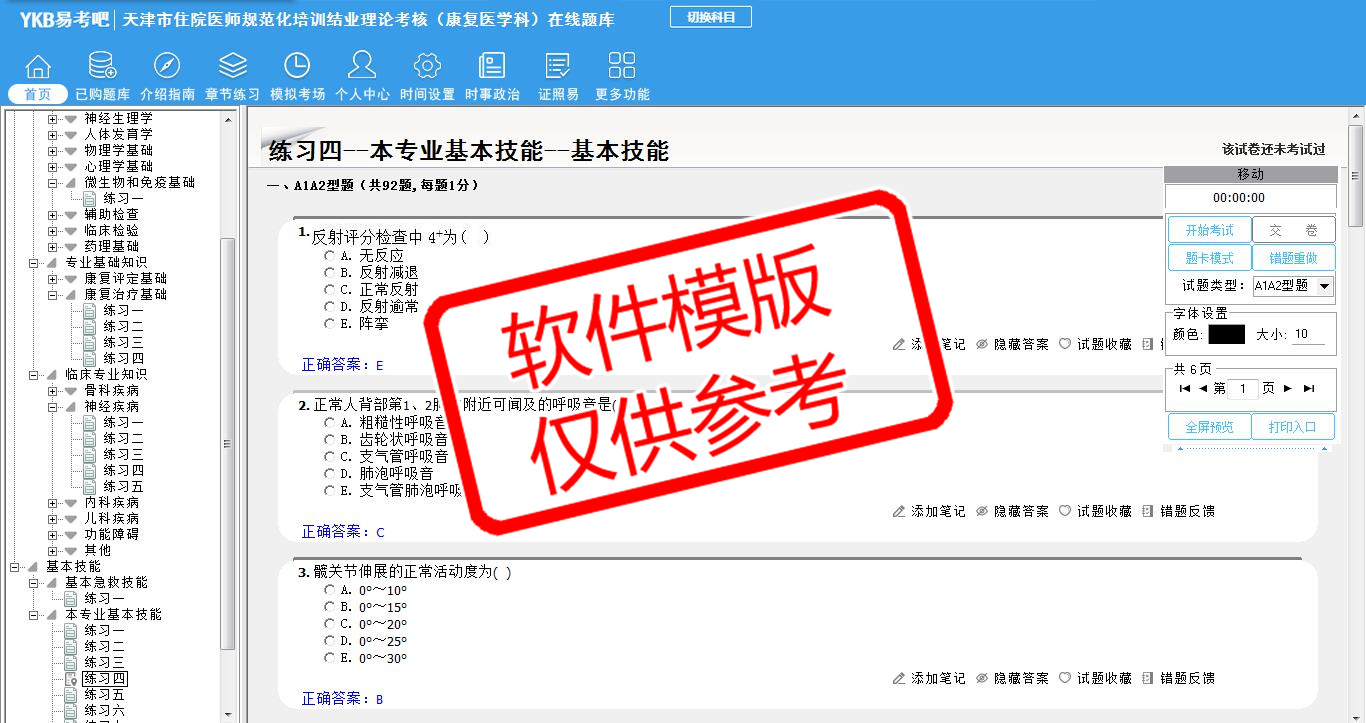1366x723 pixels.
Task: Click the 介绍指南 compass icon
Action: click(167, 67)
